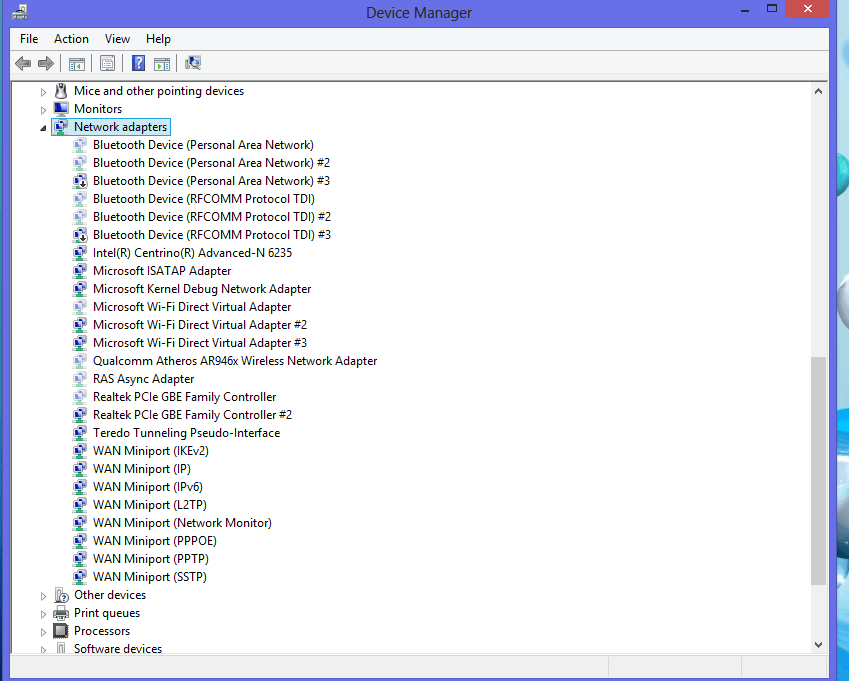Select Bluetooth Device (RFCOMM Protocol TDI) #2
Screen dimensions: 849x681
[x=212, y=217]
